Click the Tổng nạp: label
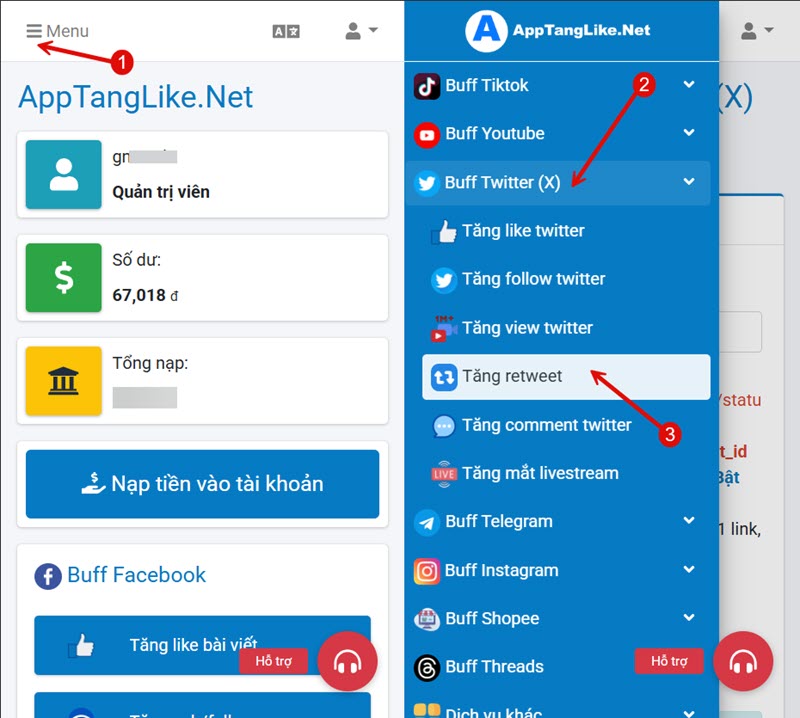This screenshot has width=800, height=718. (150, 363)
